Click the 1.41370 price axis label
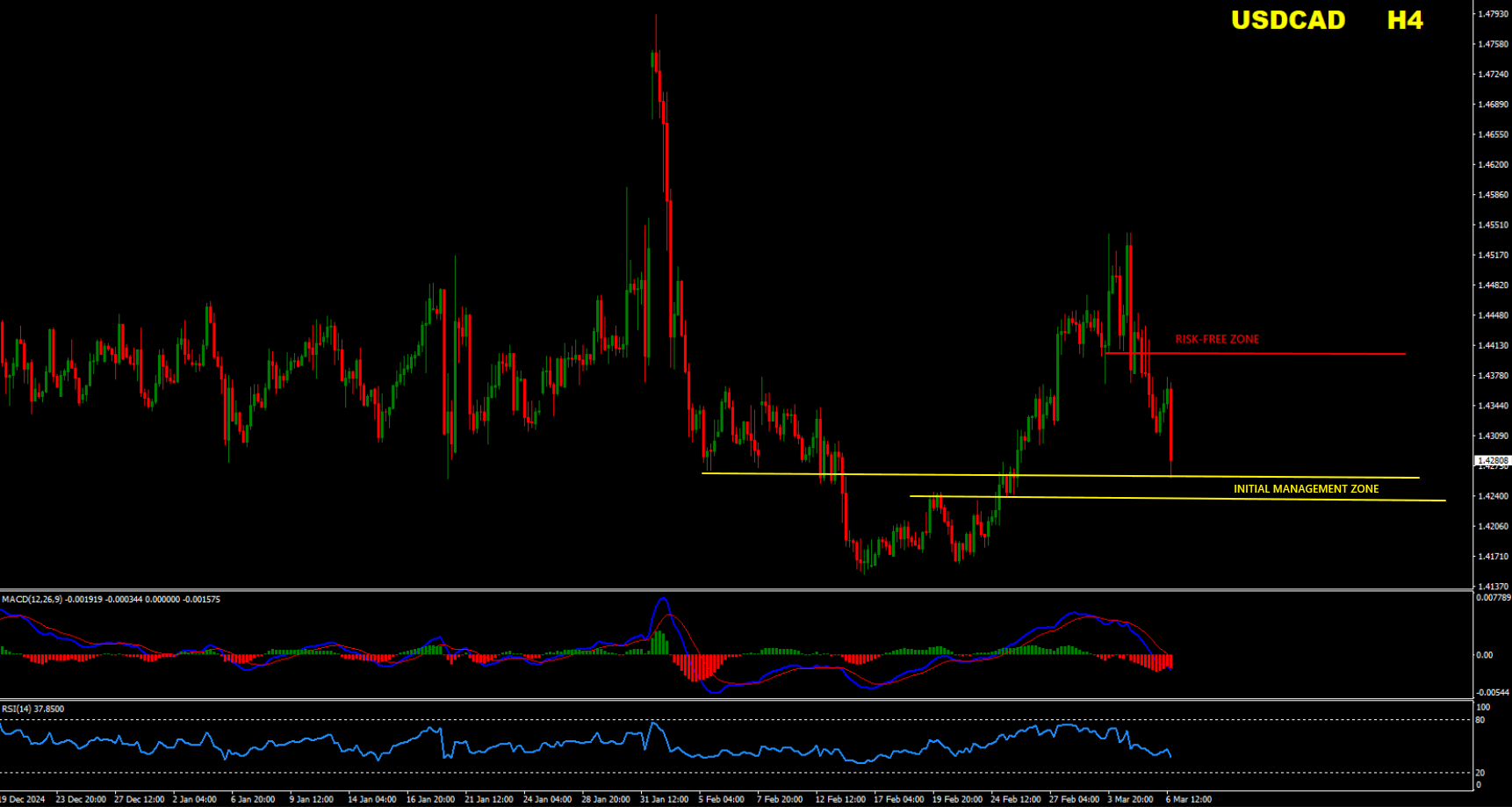1512x807 pixels. [x=1493, y=587]
